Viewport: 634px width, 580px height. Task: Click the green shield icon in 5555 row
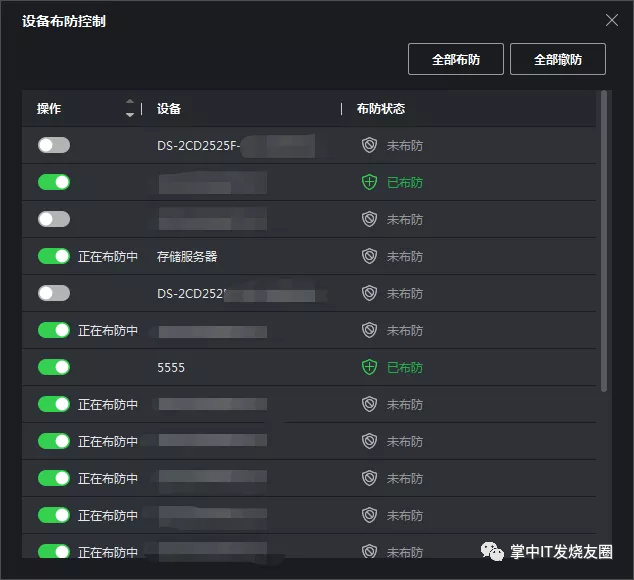(369, 367)
